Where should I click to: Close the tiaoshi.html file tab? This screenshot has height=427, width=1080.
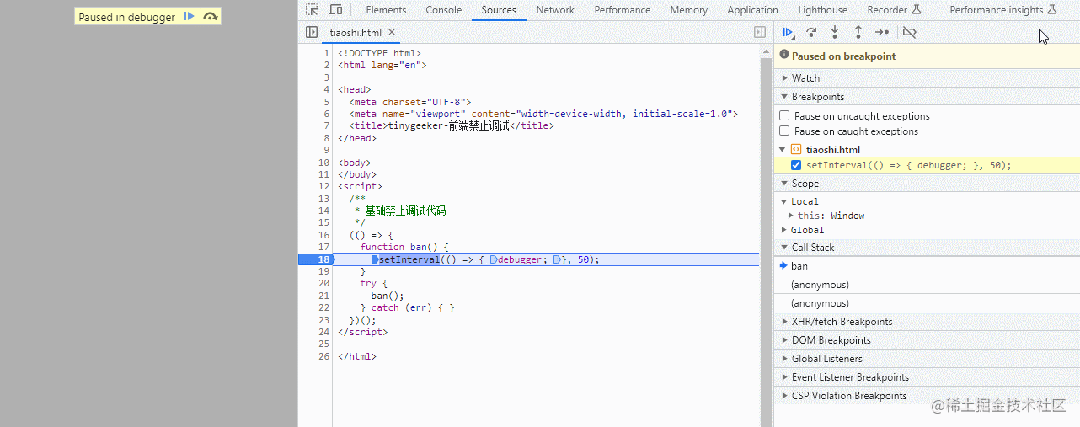391,32
